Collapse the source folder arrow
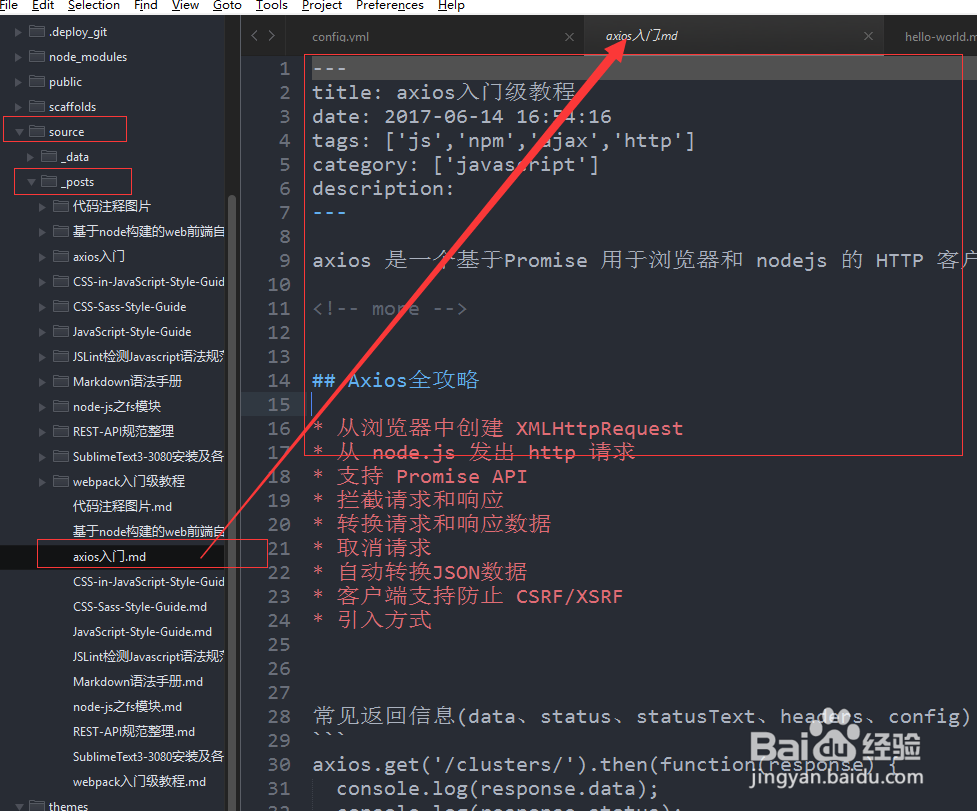 click(19, 132)
